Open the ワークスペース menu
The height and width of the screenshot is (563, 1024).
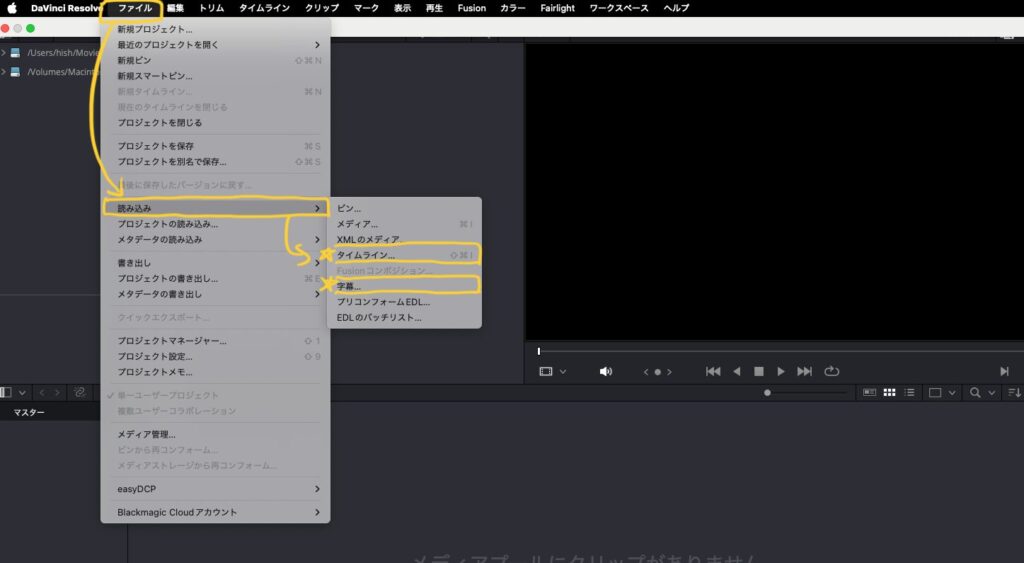618,8
